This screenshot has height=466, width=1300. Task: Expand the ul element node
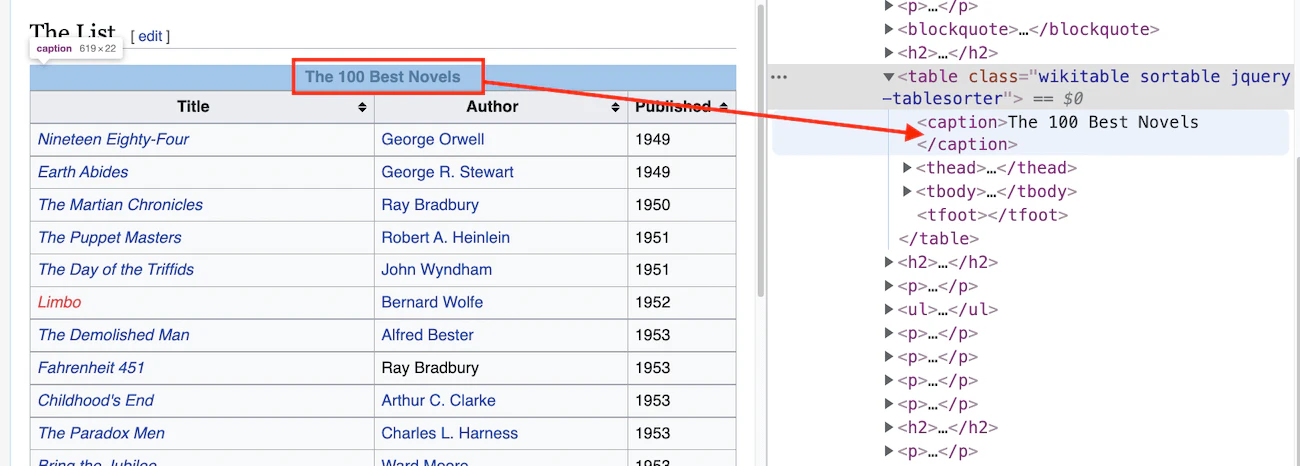(889, 310)
